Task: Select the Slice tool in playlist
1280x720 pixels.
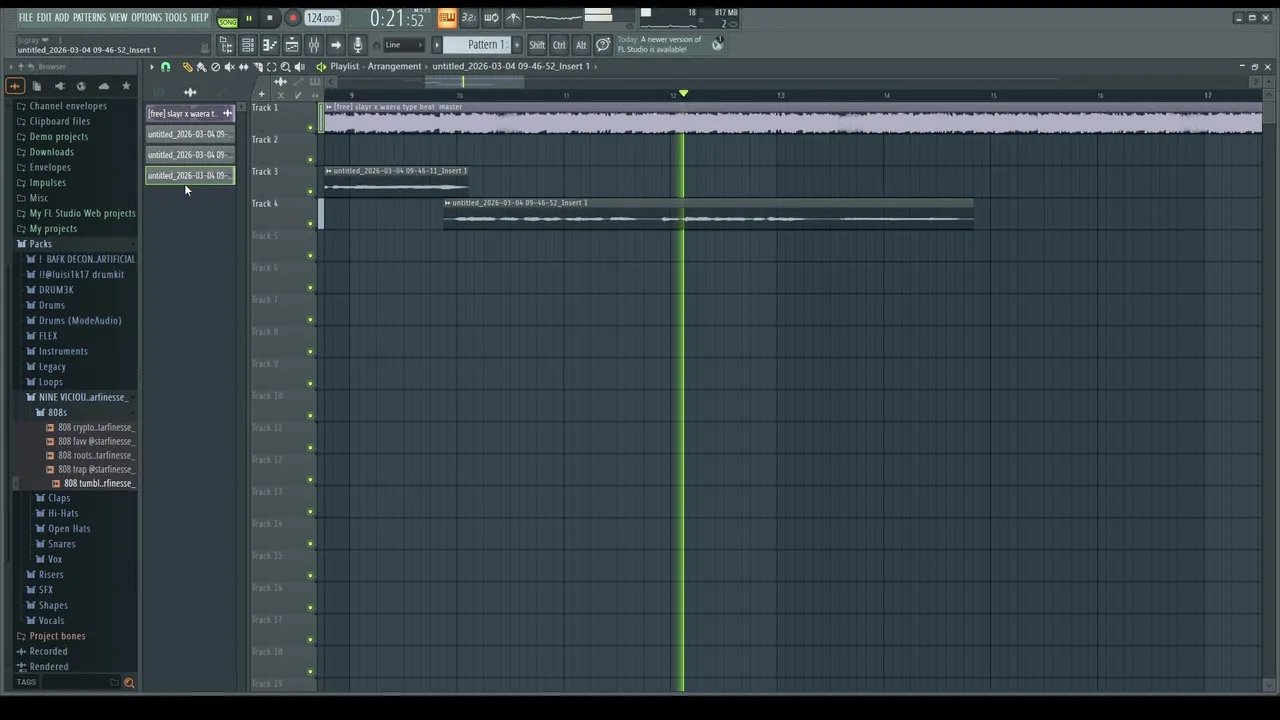Action: coord(257,67)
